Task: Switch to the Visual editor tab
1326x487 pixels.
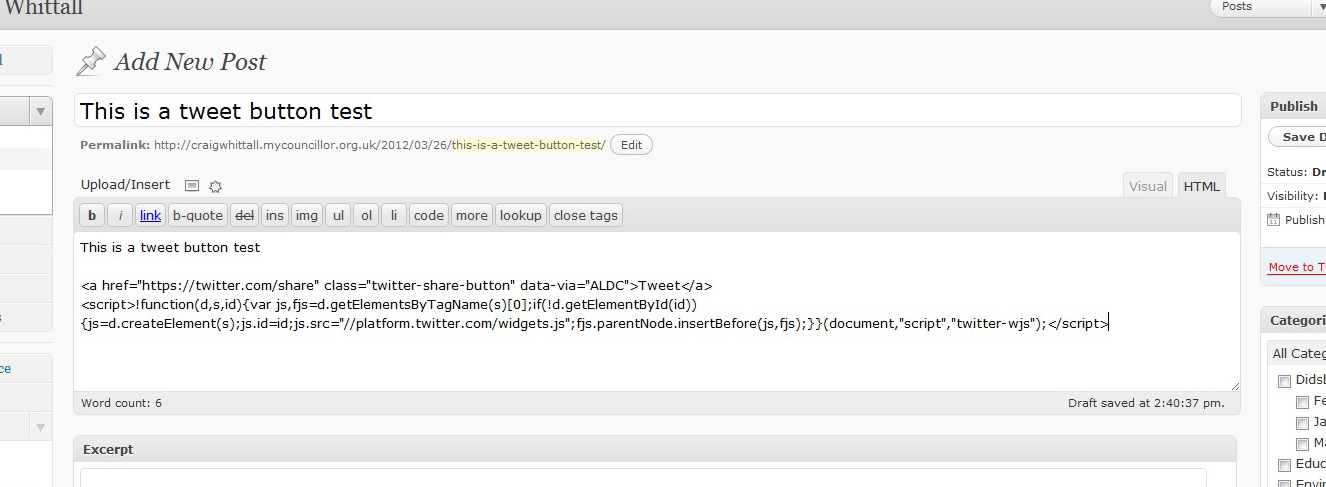Action: (x=1147, y=186)
